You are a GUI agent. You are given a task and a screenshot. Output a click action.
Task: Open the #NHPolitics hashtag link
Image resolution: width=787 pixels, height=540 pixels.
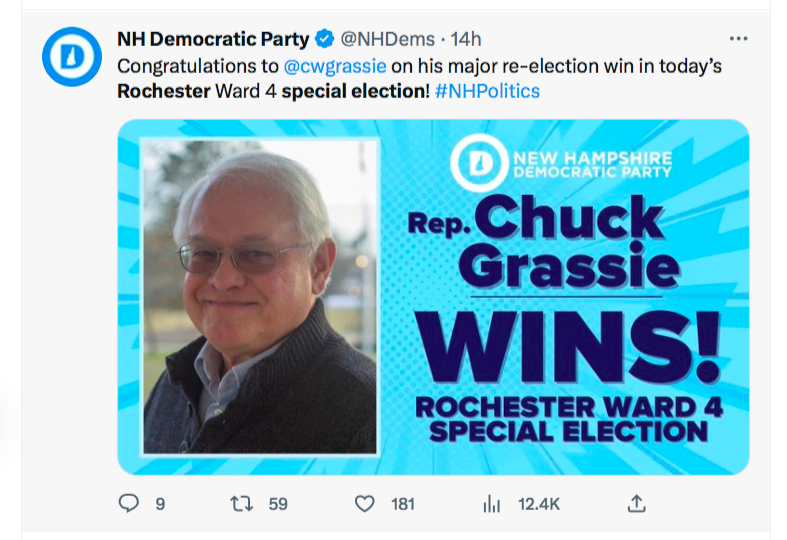click(x=488, y=91)
